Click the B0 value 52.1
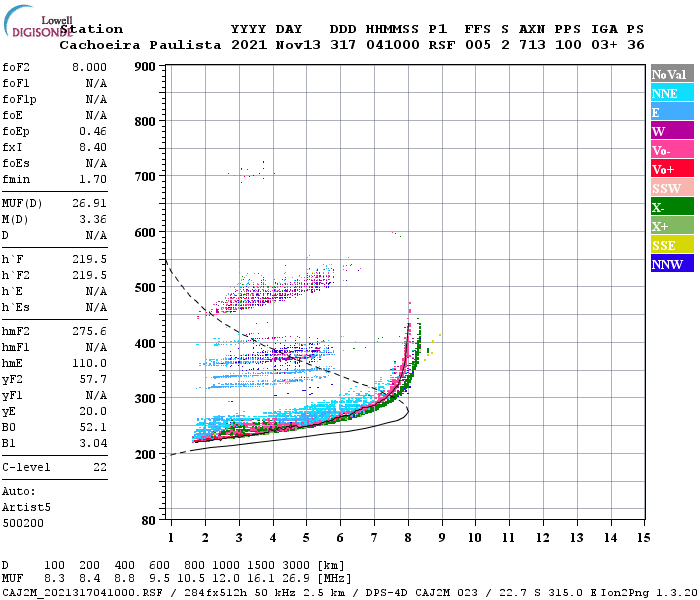 pos(93,428)
